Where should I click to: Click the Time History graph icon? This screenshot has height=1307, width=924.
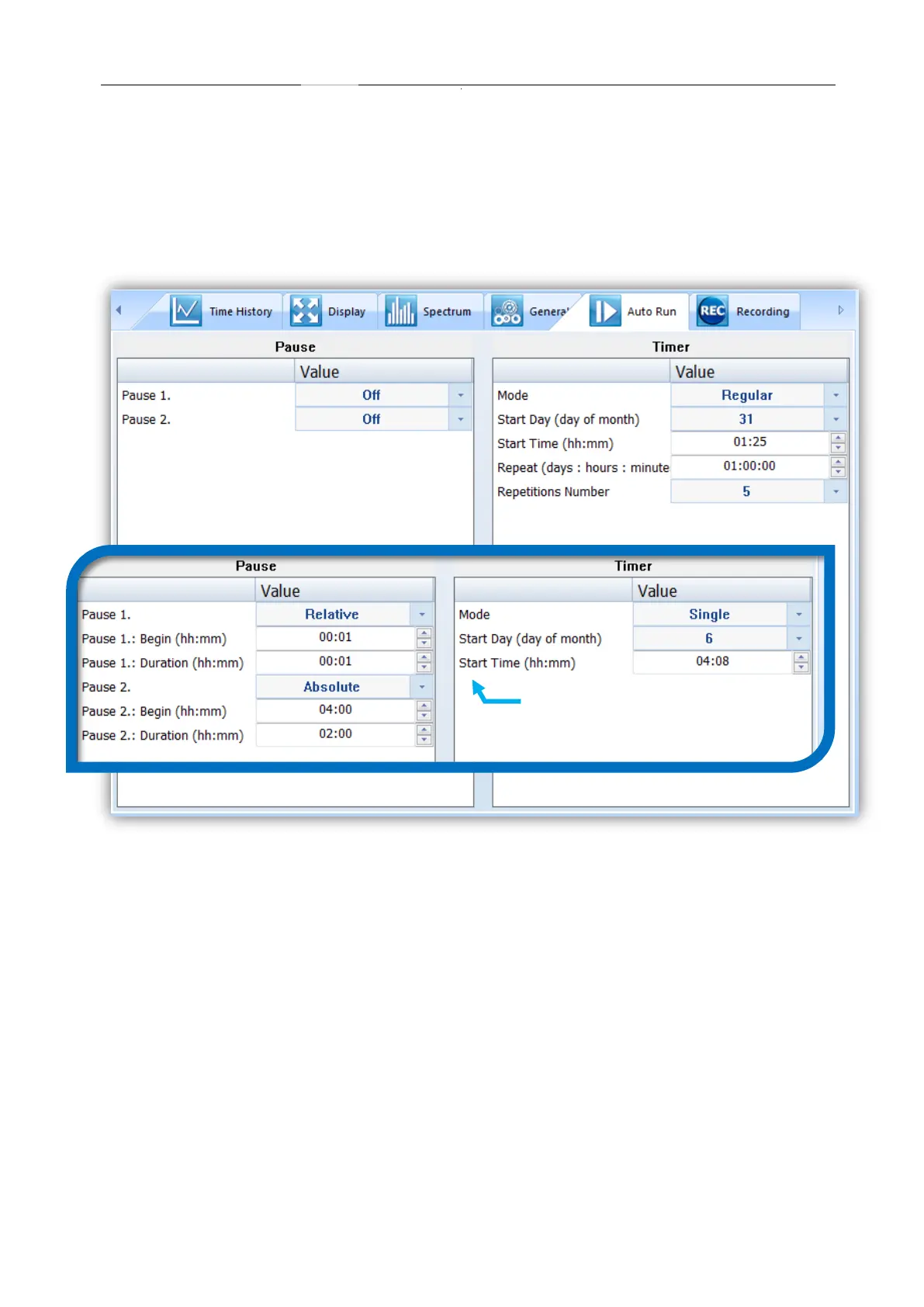click(185, 311)
